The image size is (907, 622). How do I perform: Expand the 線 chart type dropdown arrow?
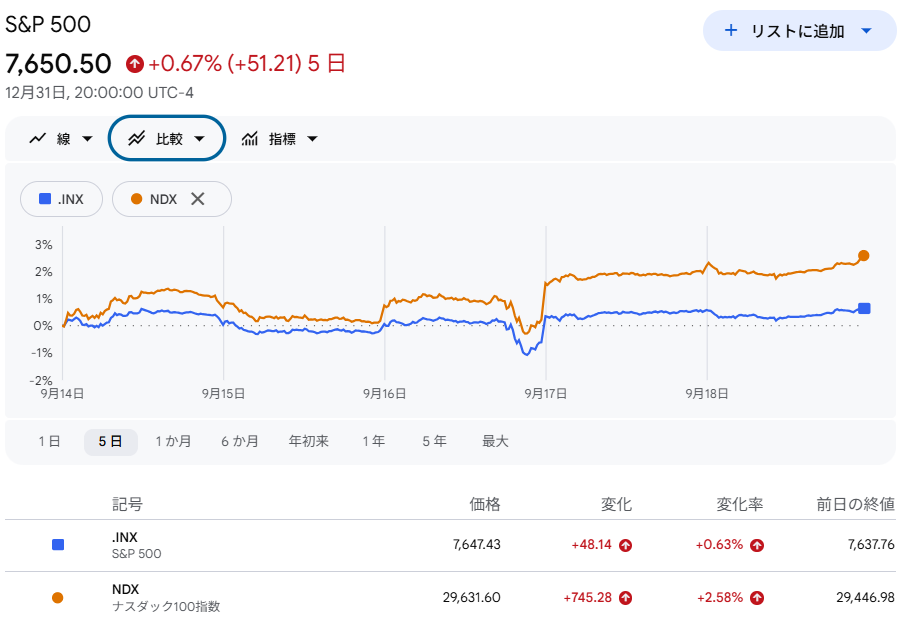coord(87,139)
